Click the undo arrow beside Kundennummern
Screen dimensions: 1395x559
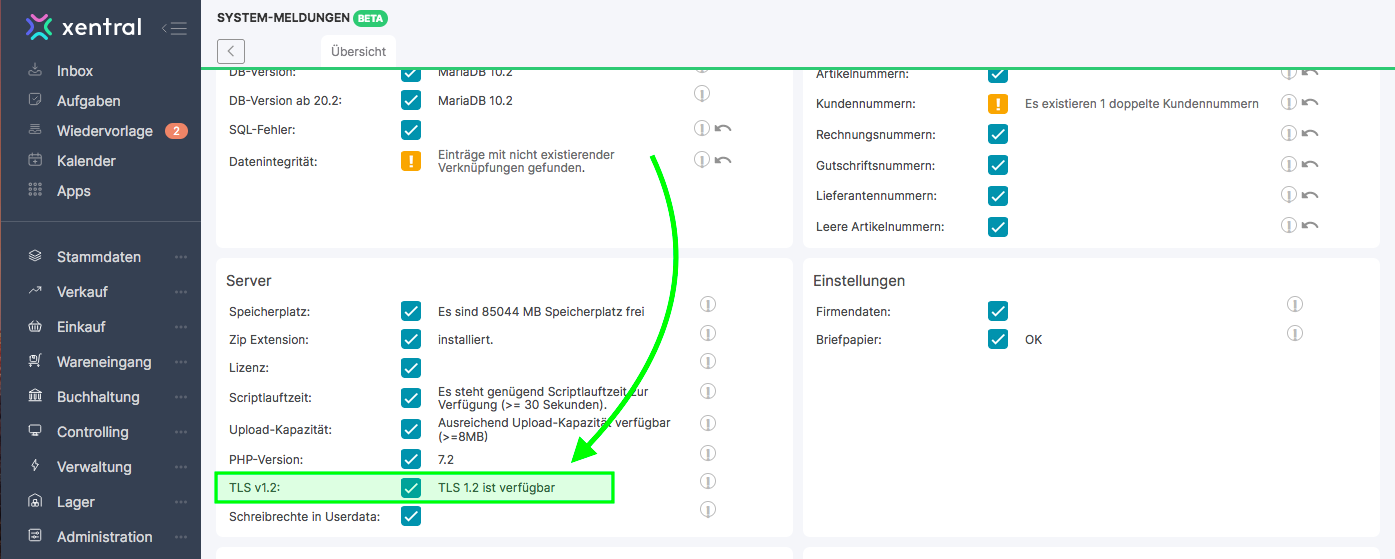pos(1310,102)
